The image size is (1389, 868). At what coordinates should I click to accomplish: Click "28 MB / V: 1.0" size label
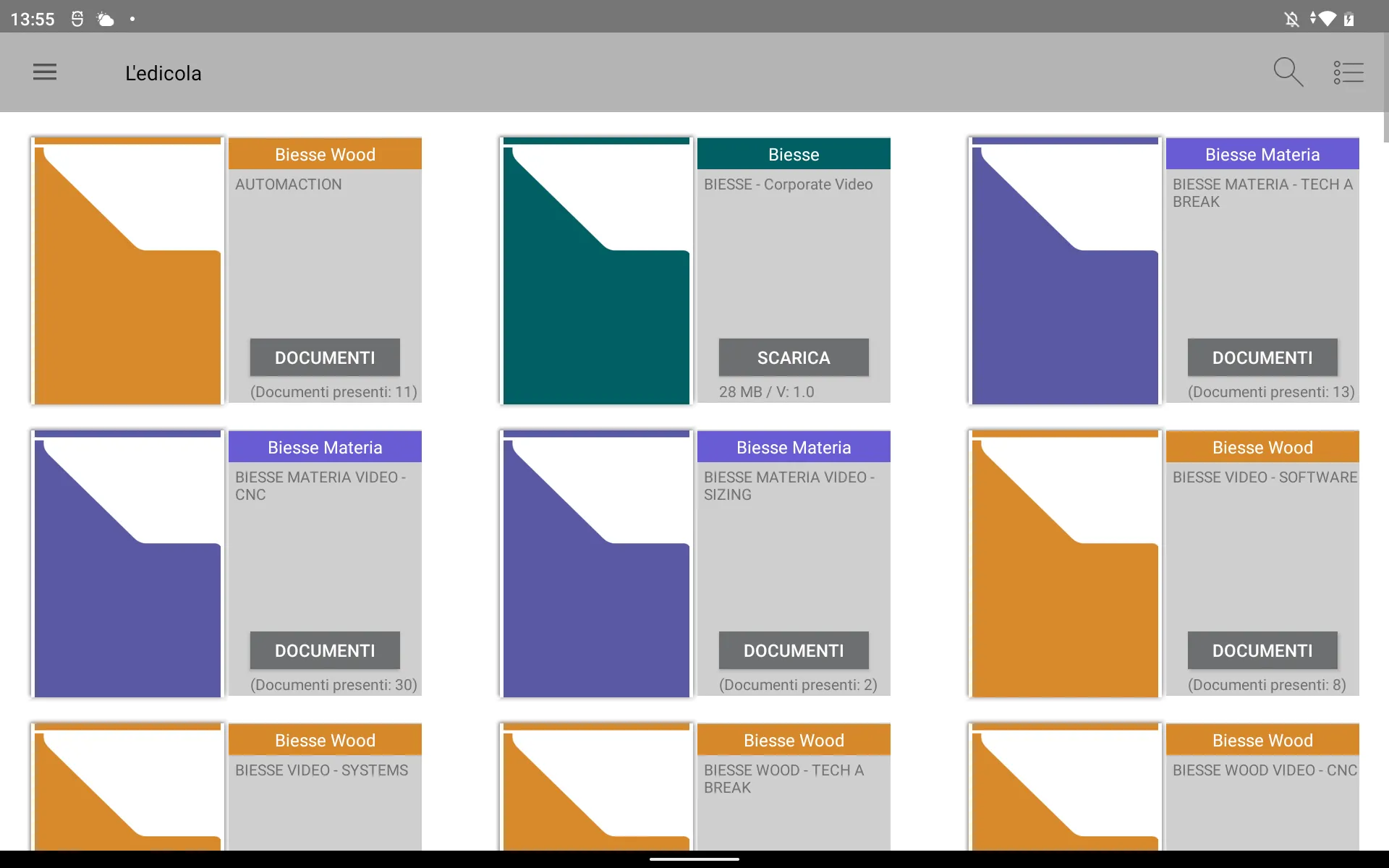[x=767, y=392]
